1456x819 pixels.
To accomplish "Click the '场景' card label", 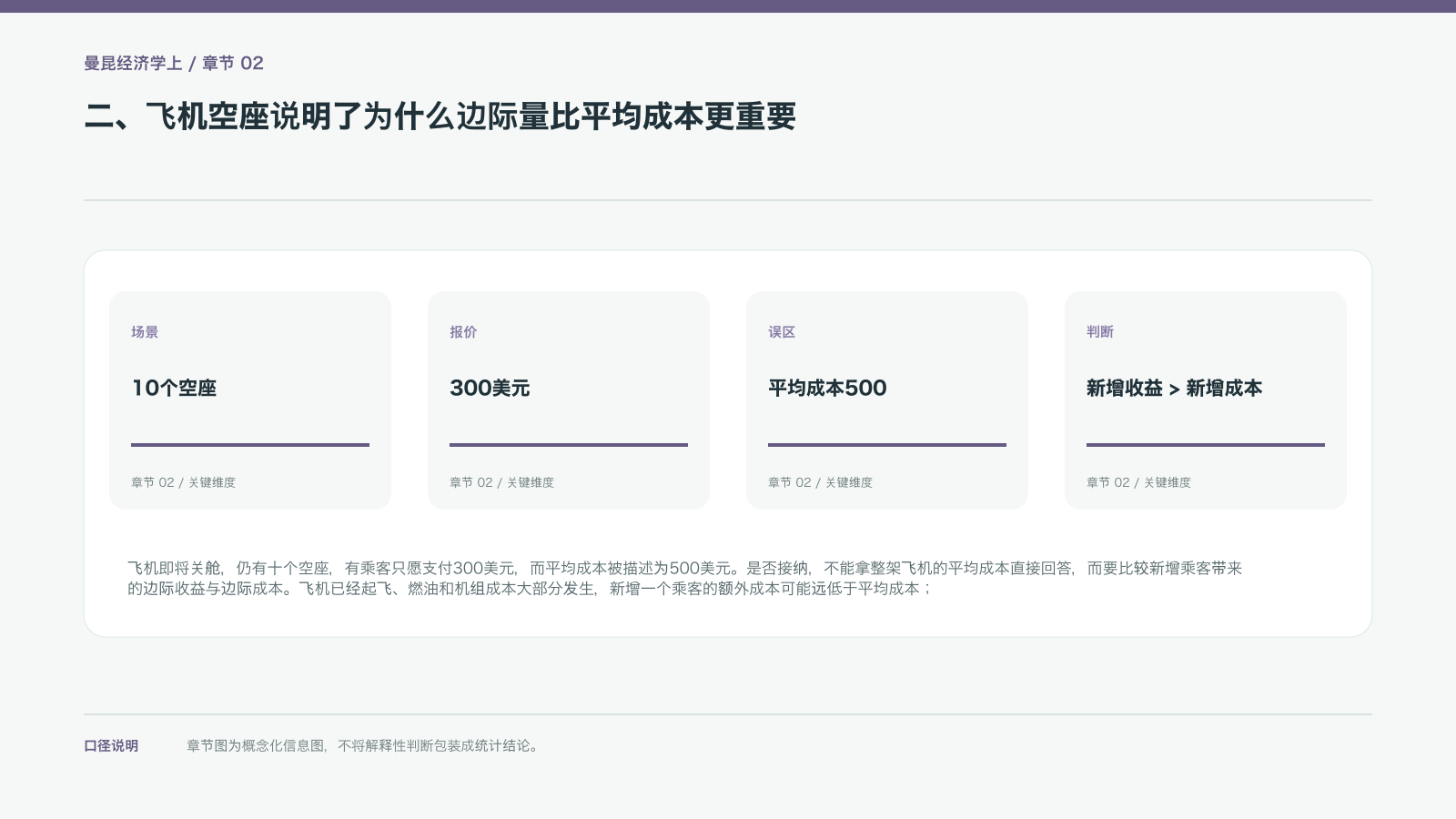I will pos(145,332).
